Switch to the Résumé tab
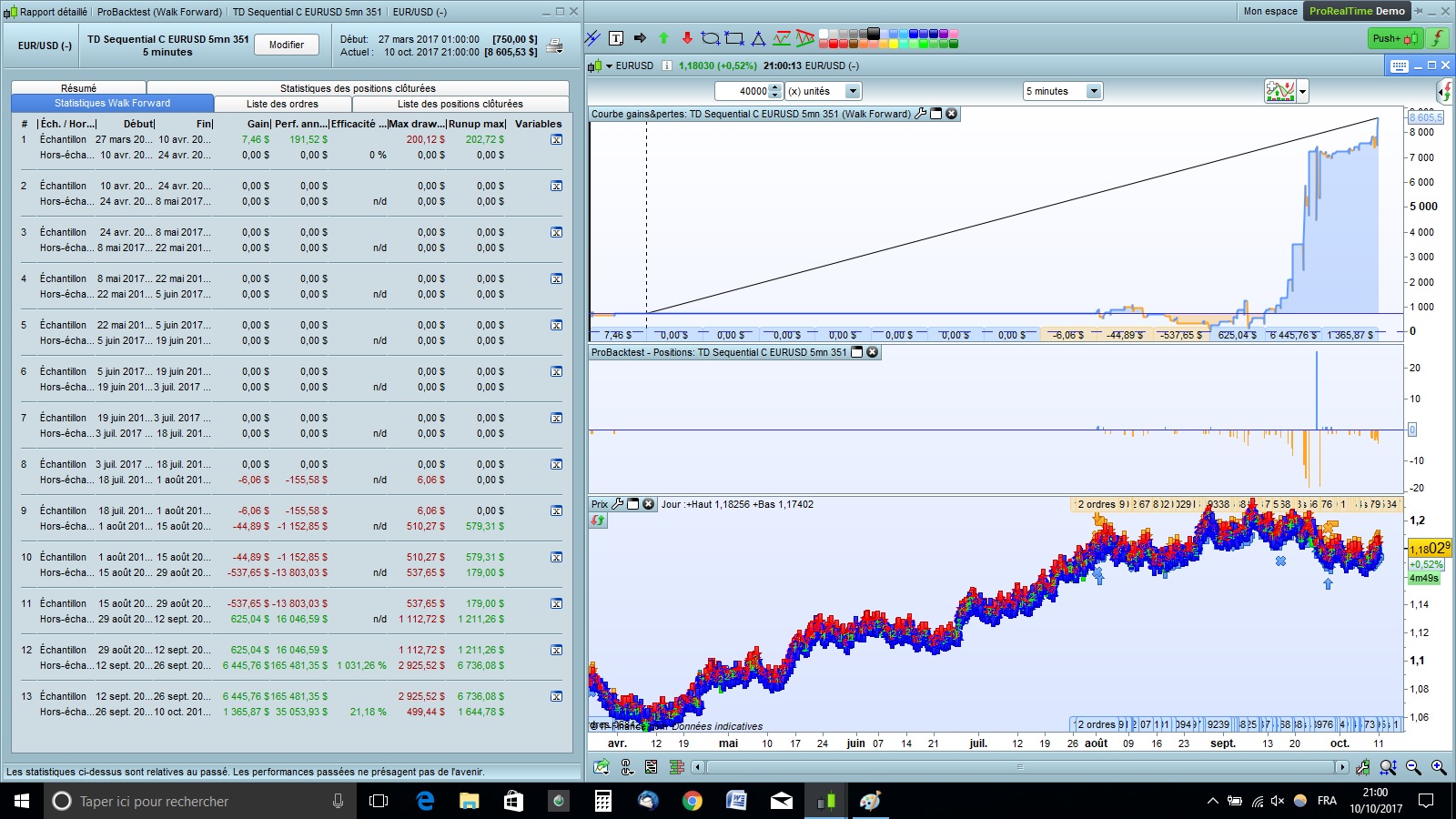Viewport: 1456px width, 819px height. coord(78,88)
